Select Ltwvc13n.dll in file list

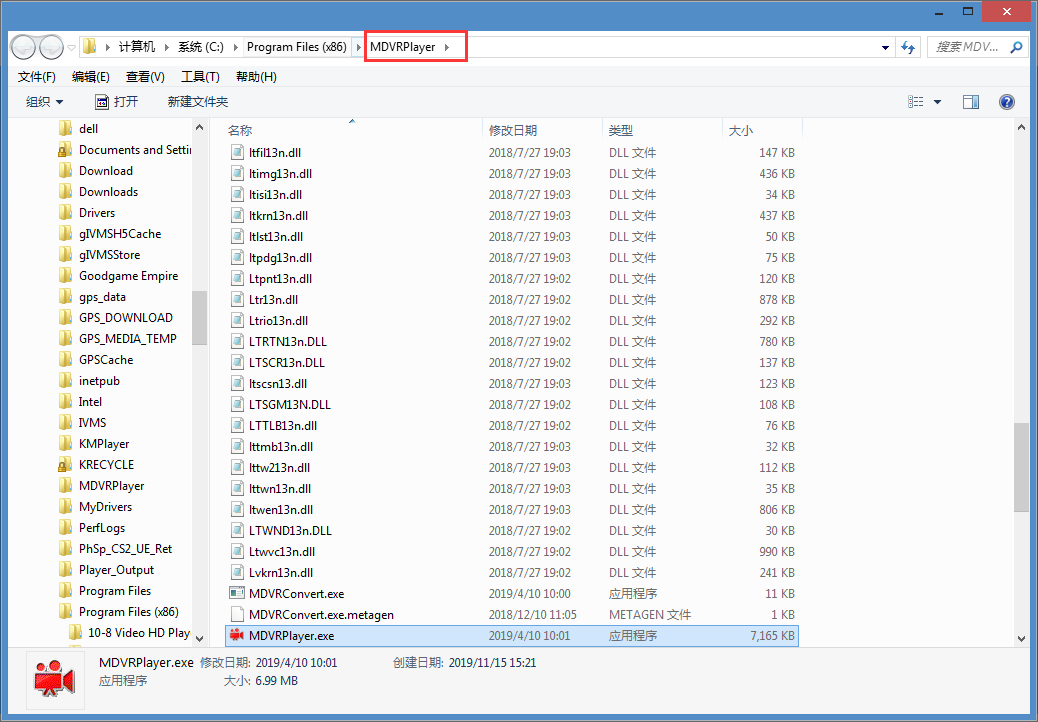282,551
